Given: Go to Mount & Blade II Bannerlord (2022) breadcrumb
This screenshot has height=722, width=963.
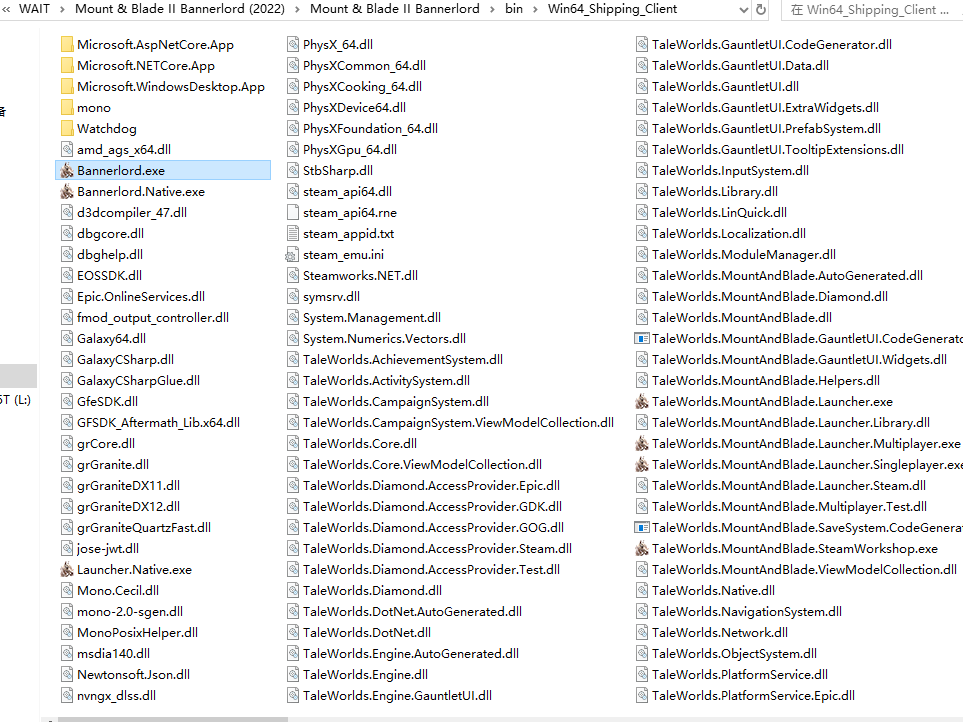Looking at the screenshot, I should coord(180,9).
